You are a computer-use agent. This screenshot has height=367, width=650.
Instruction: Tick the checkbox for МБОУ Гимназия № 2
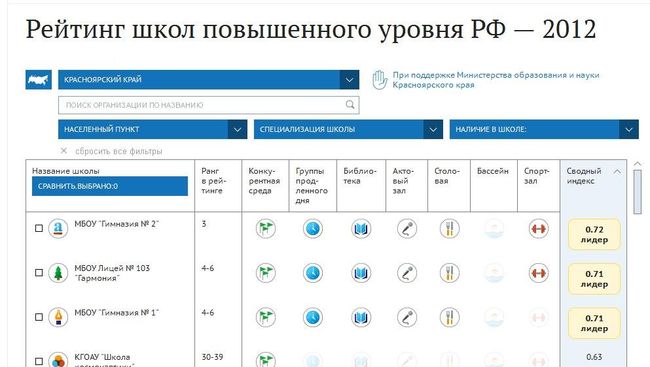point(39,228)
